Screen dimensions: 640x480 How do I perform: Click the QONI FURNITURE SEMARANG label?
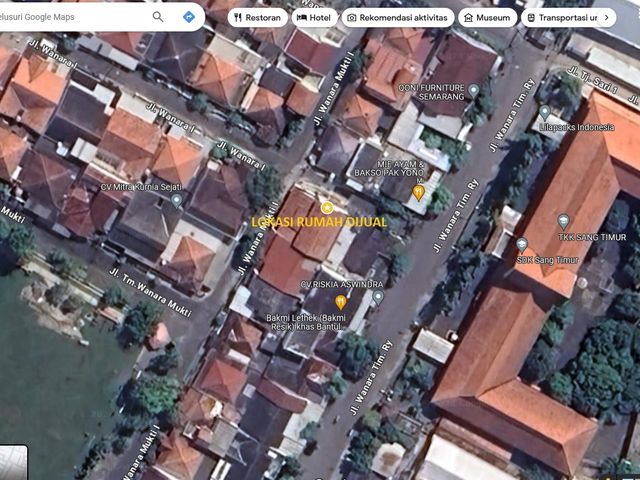coord(431,92)
